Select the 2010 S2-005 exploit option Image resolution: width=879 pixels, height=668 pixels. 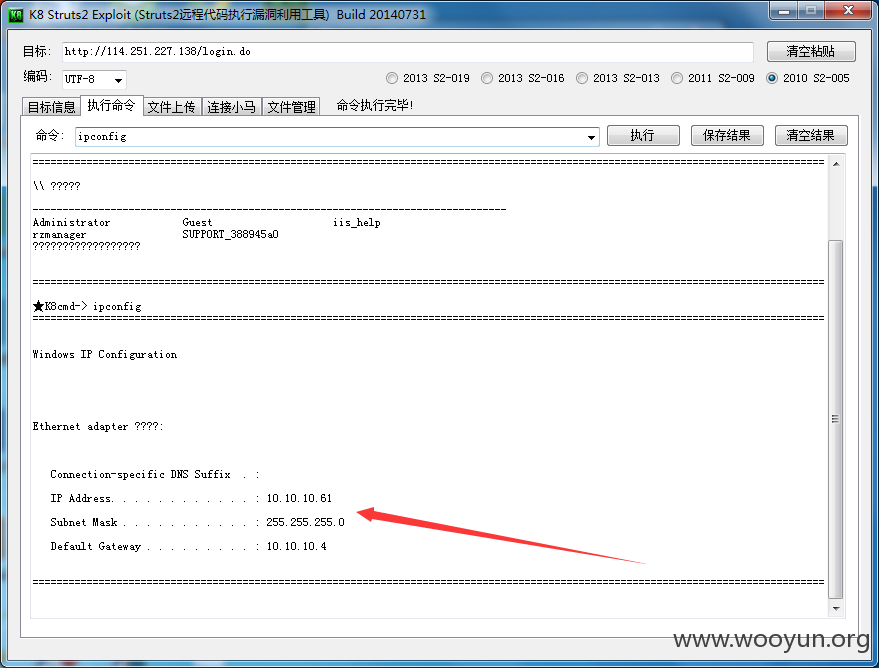[x=808, y=78]
